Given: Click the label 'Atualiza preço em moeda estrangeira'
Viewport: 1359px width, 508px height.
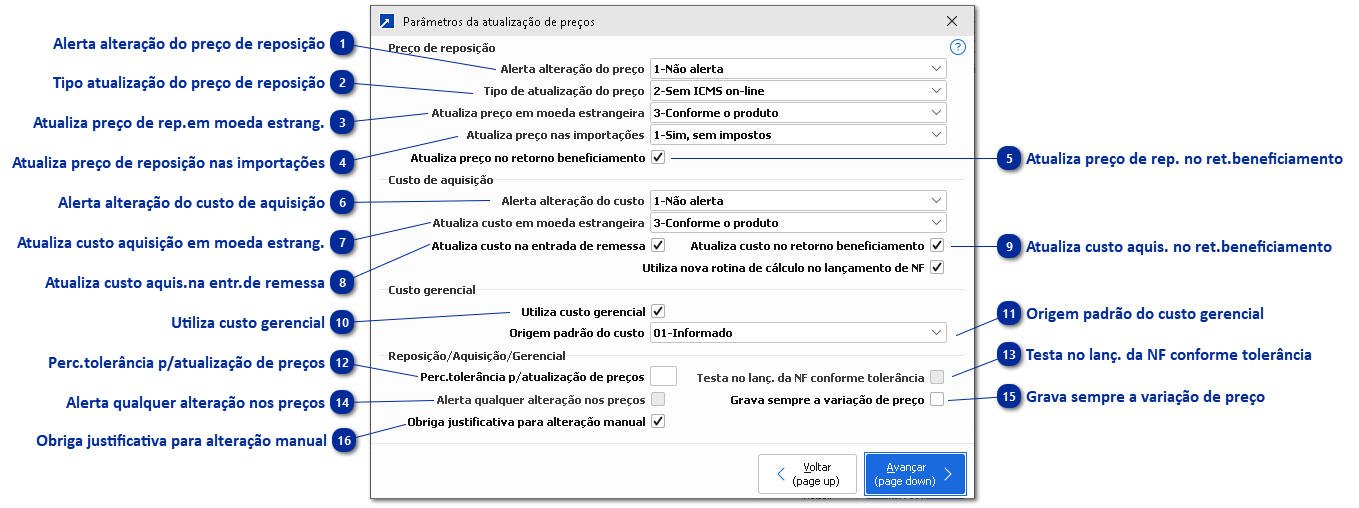Looking at the screenshot, I should (538, 113).
